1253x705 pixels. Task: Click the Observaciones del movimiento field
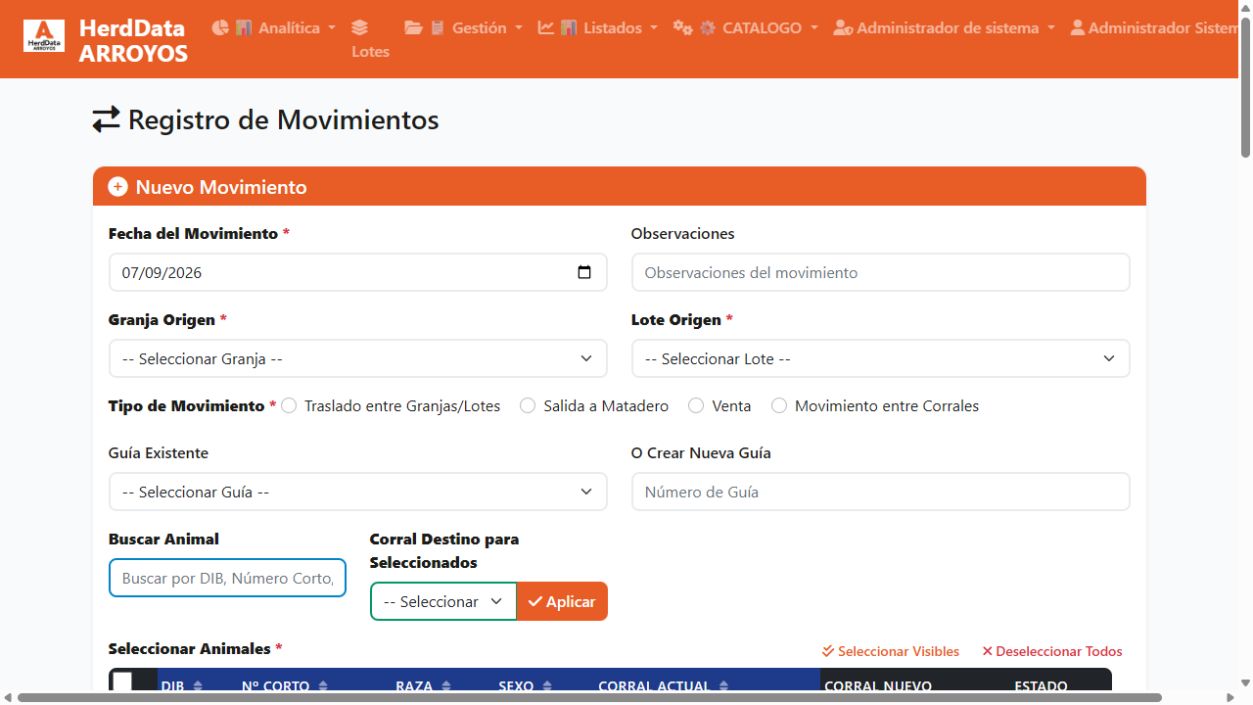881,272
